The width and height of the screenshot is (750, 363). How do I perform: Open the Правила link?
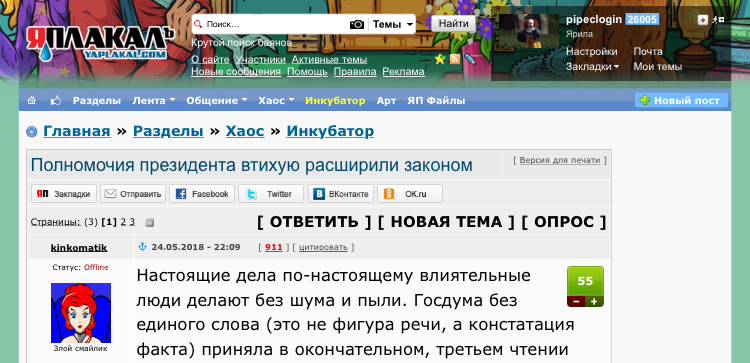point(355,72)
